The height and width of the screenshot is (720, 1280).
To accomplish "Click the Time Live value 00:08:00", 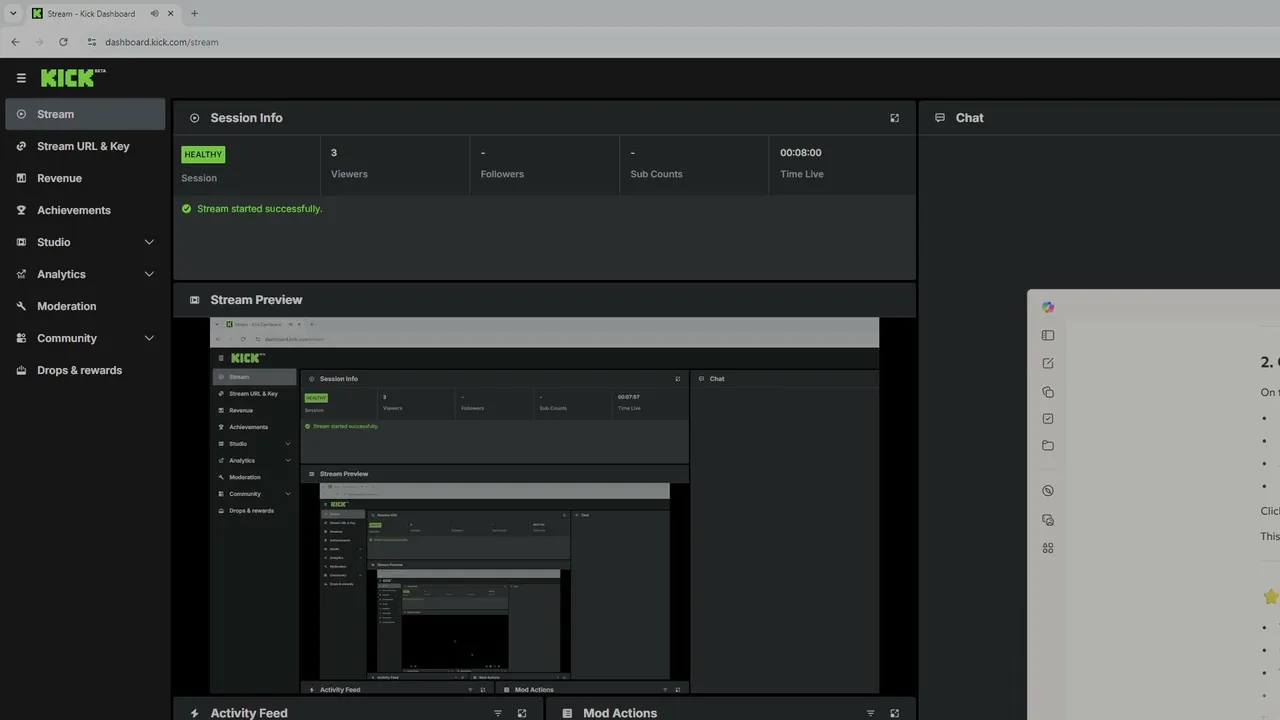I will (x=801, y=153).
